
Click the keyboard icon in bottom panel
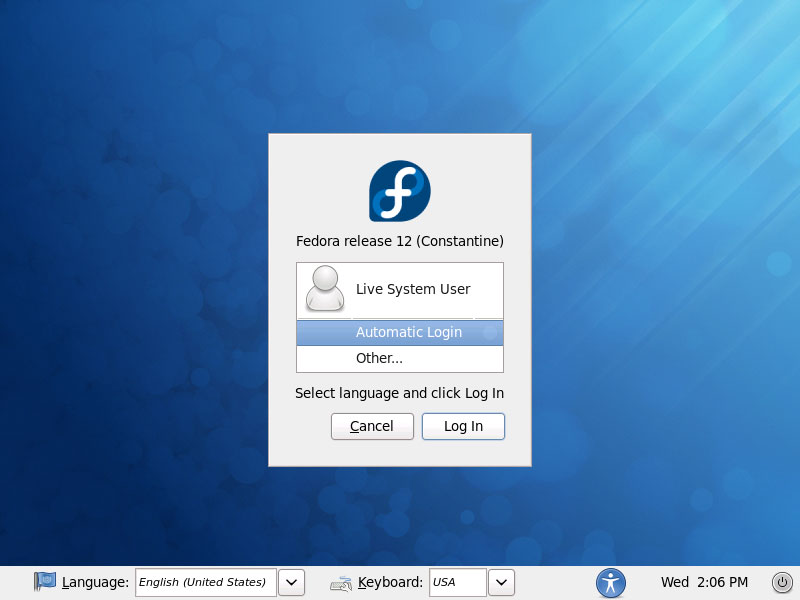click(341, 583)
